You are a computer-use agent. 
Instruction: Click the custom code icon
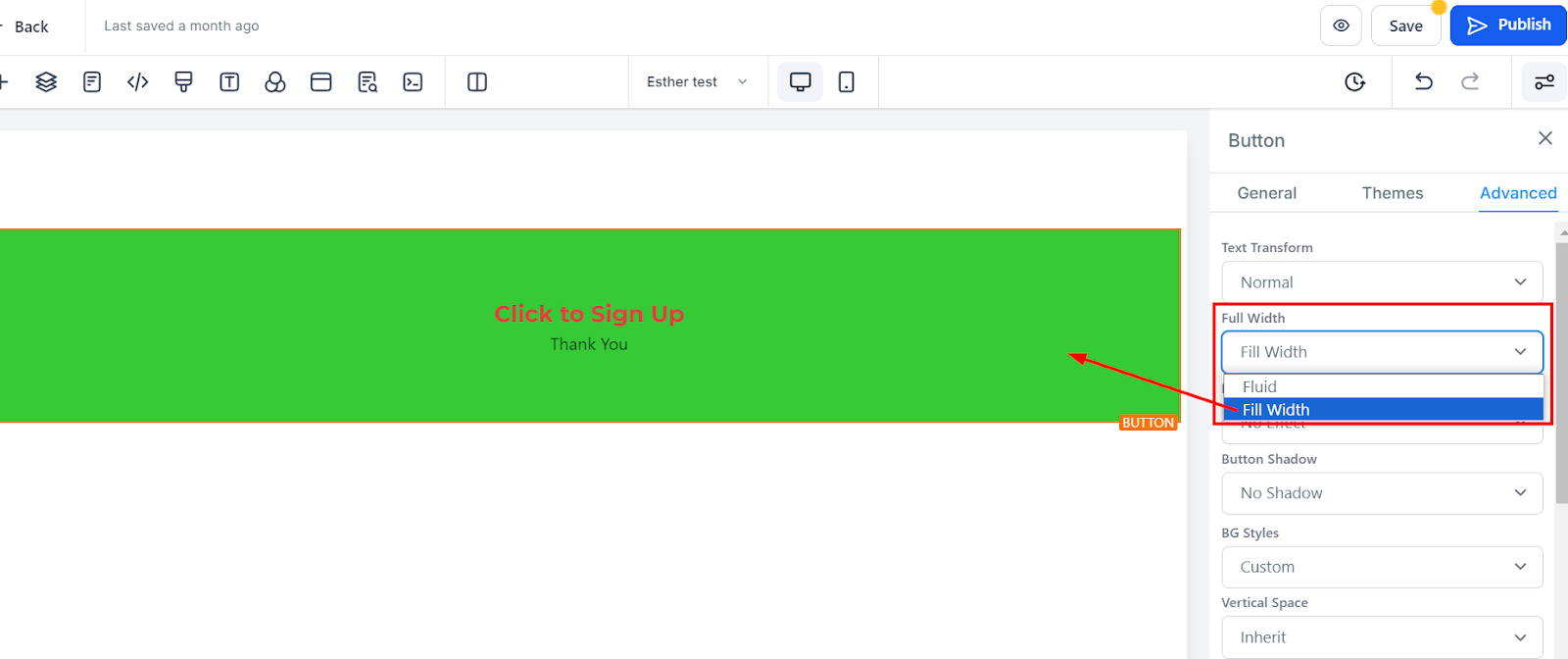138,82
